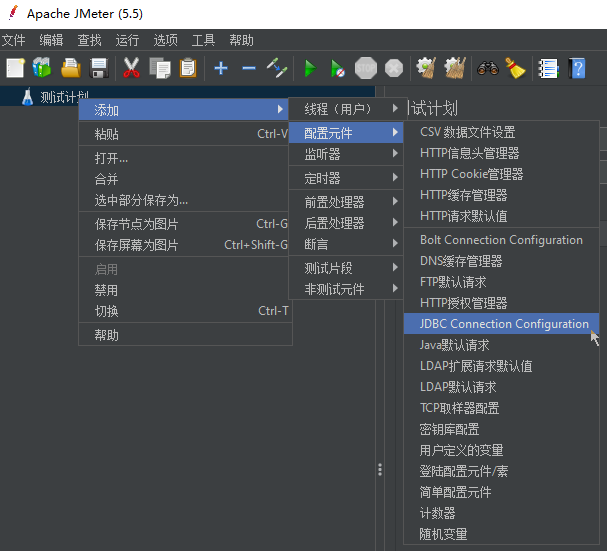The height and width of the screenshot is (551, 607).
Task: Choose 合并 in context menu
Action: [185, 179]
